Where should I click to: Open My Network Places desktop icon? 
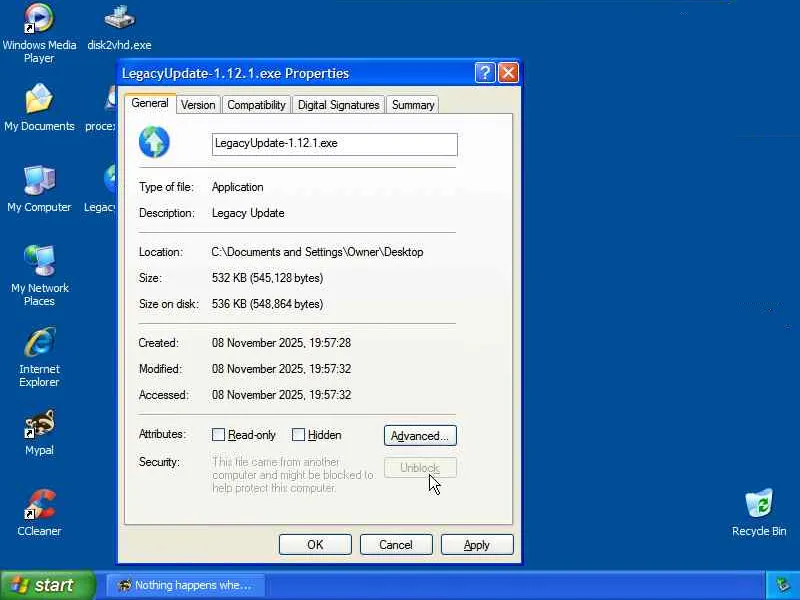39,276
